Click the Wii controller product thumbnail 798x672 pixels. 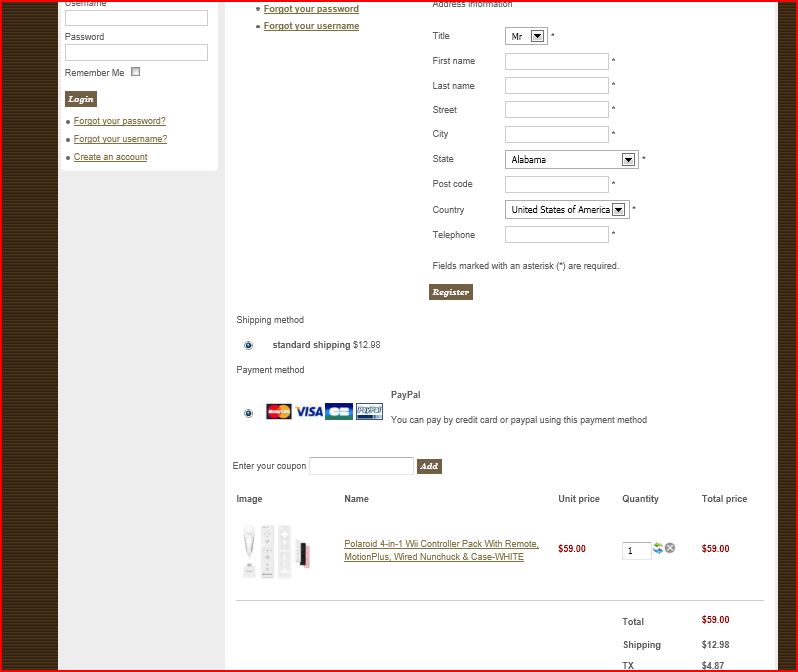click(x=277, y=551)
